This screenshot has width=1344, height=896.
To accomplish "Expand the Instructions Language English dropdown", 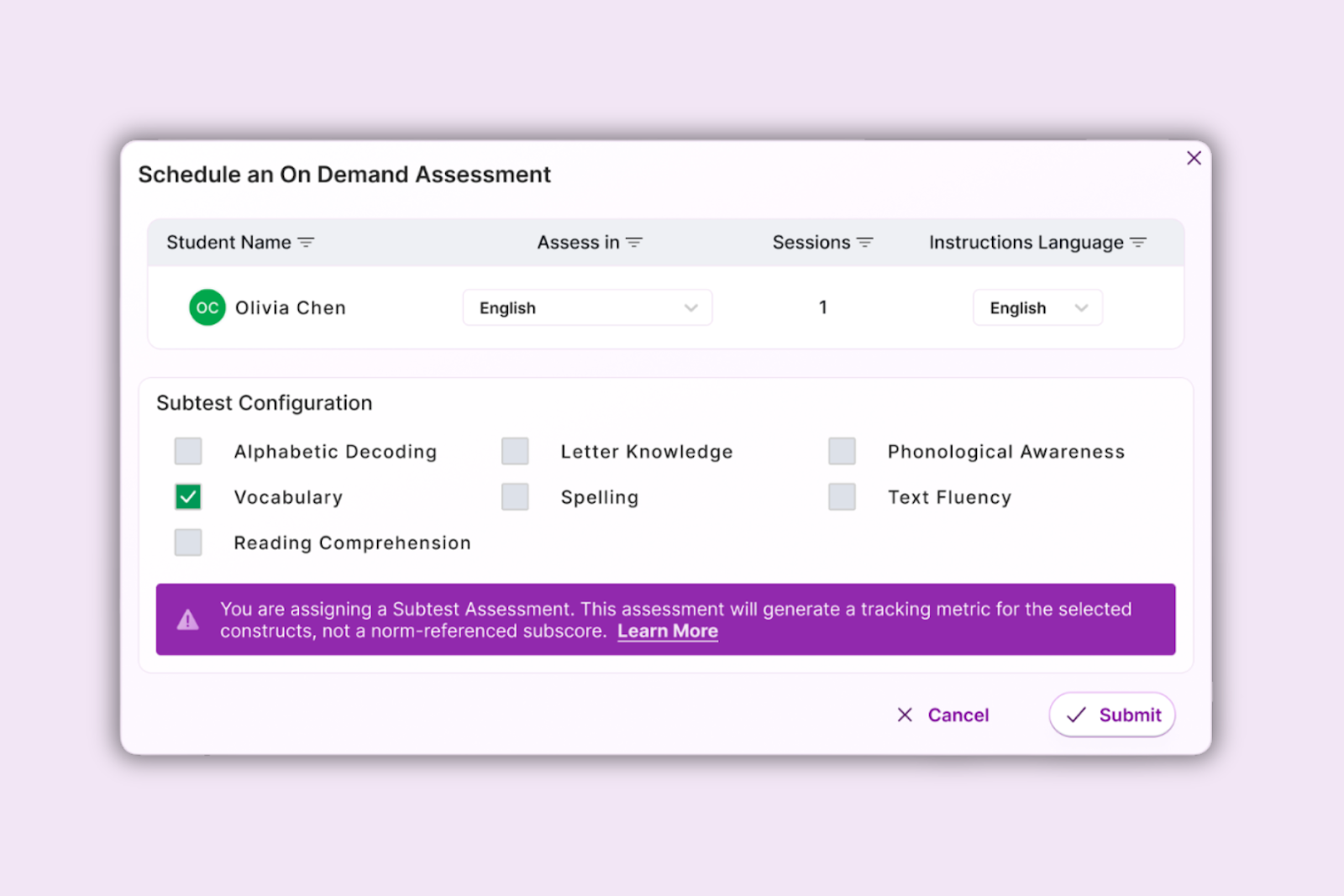I will [1037, 307].
